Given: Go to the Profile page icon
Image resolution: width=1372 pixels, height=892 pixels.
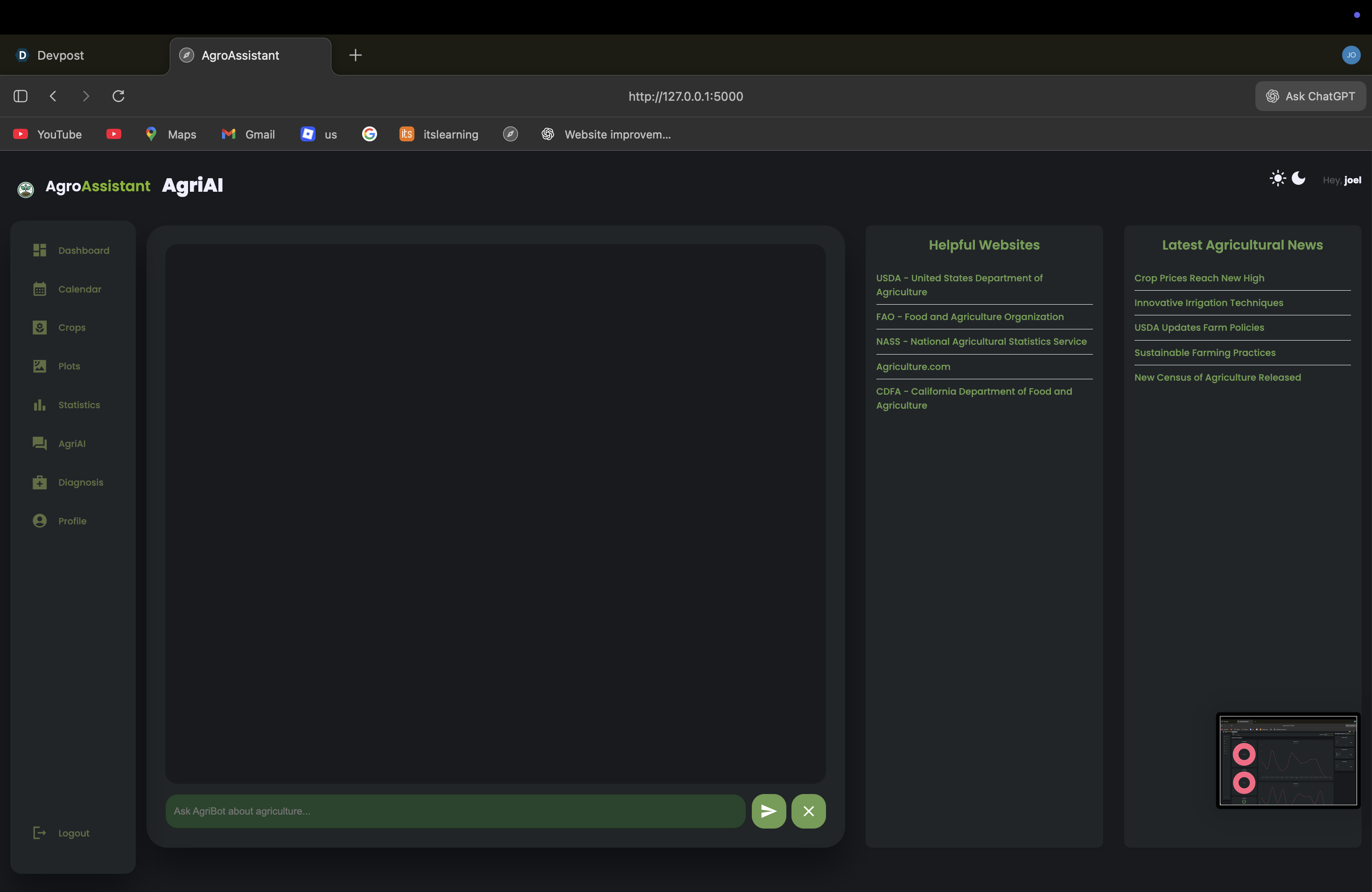Looking at the screenshot, I should pyautogui.click(x=39, y=520).
